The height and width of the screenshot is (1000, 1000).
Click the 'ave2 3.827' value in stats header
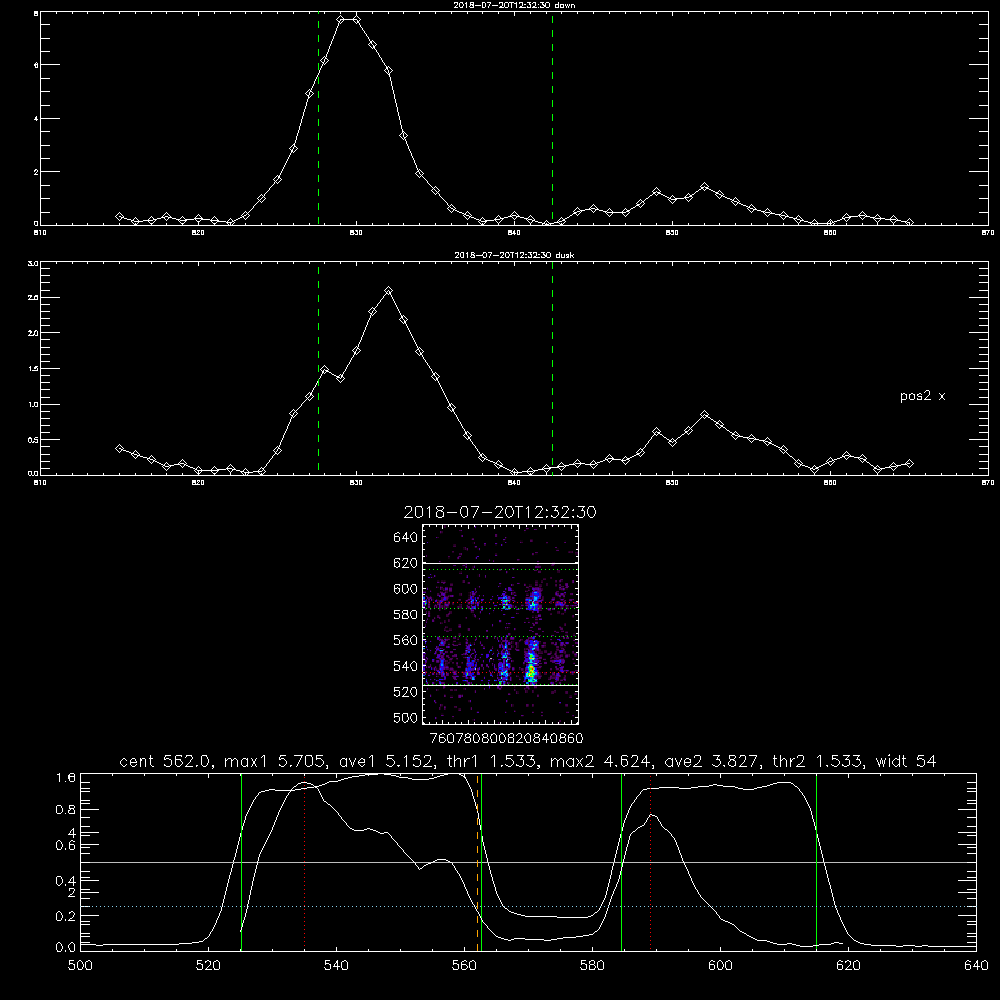pos(711,761)
